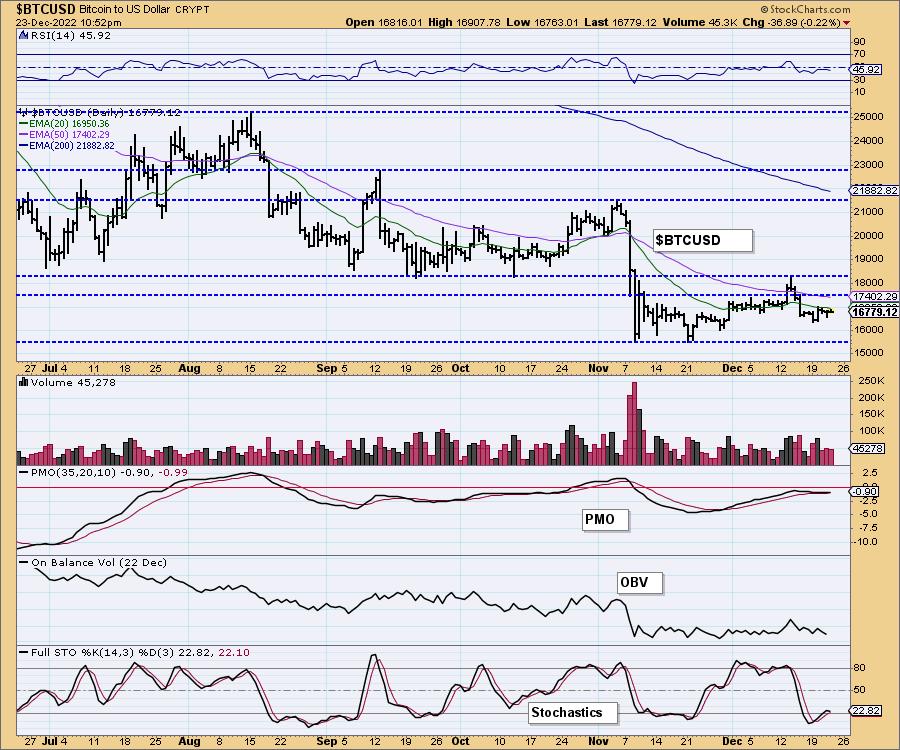
Task: Click the Last 16779.12 value
Action: (x=620, y=22)
